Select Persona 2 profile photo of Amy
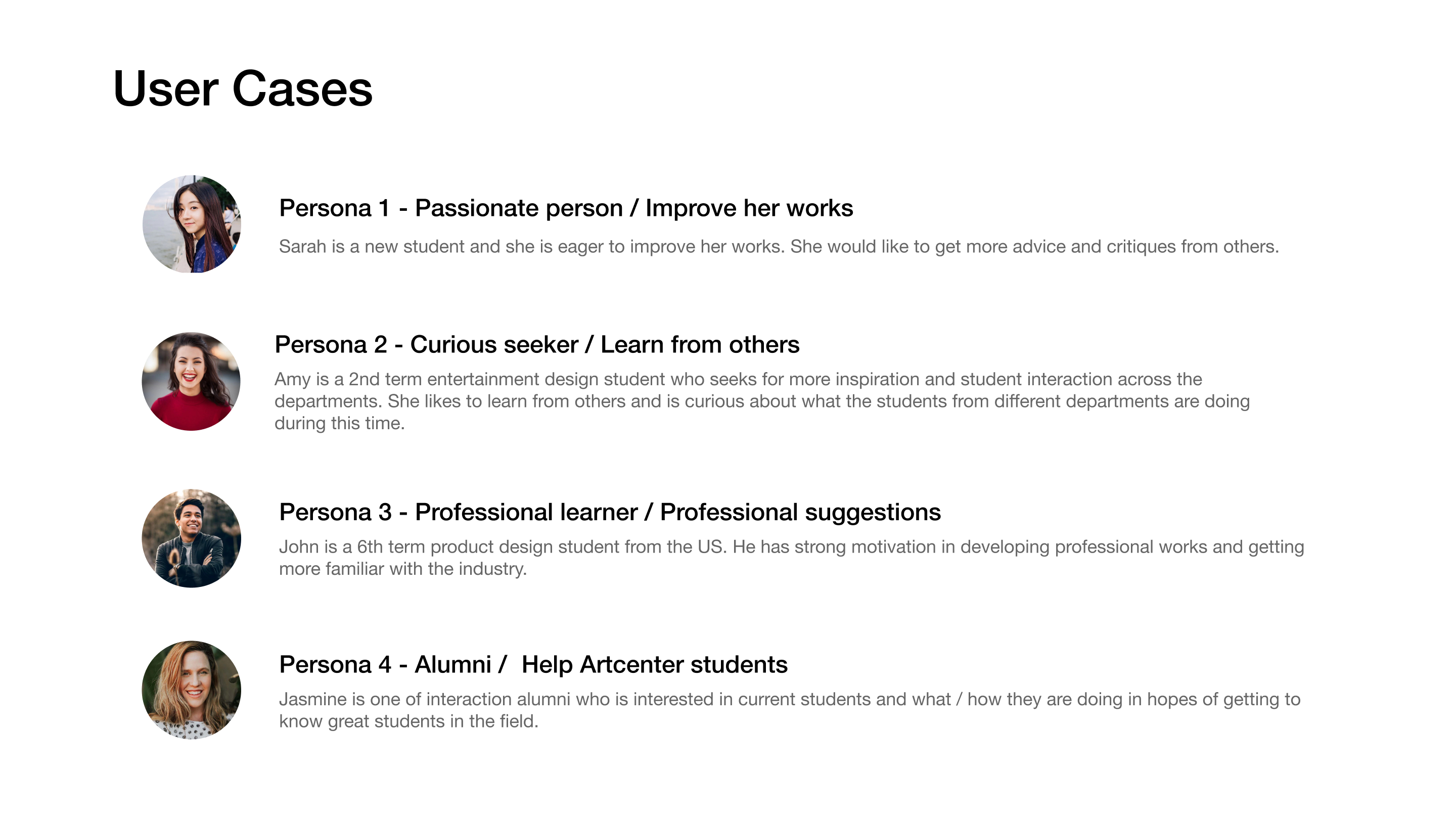Image resolution: width=1456 pixels, height=819 pixels. coord(191,382)
